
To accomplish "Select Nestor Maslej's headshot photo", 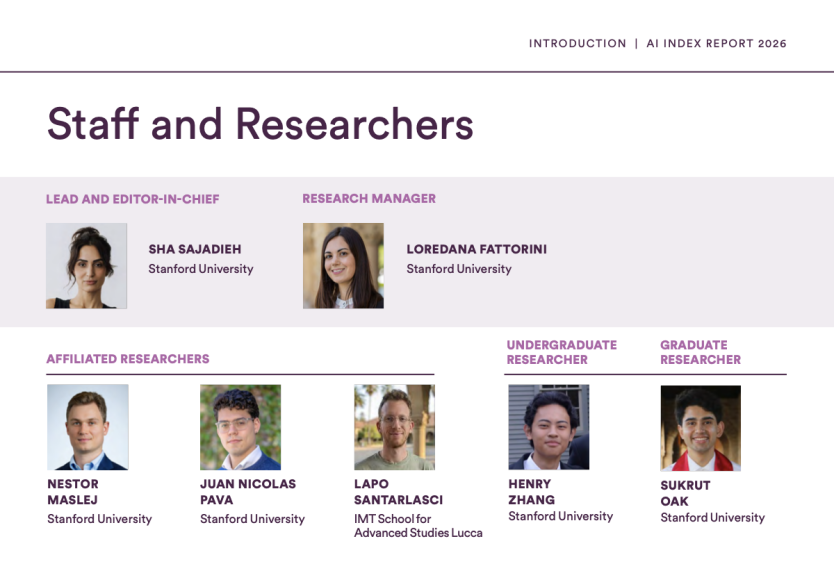I will click(88, 427).
